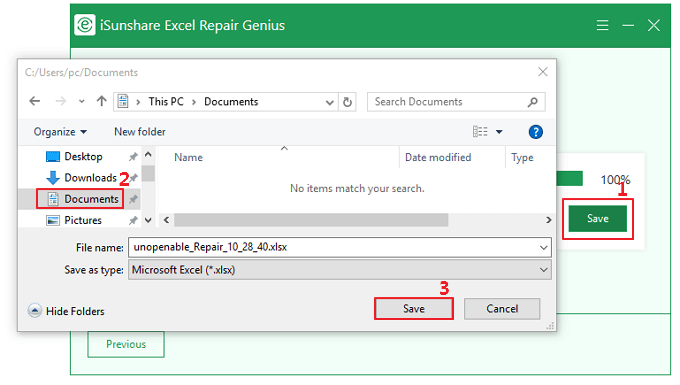Click the change view layout icon
Viewport: 680px width, 385px height.
480,131
